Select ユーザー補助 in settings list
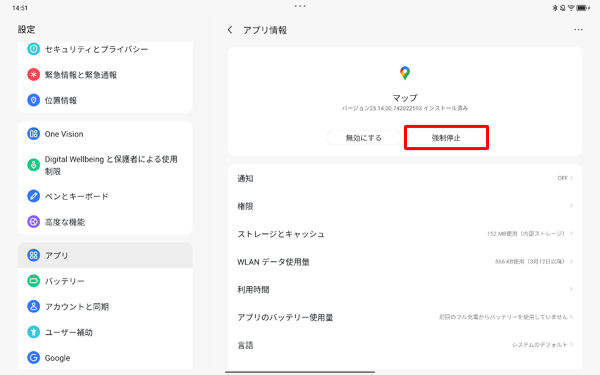600x375 pixels. tap(105, 332)
